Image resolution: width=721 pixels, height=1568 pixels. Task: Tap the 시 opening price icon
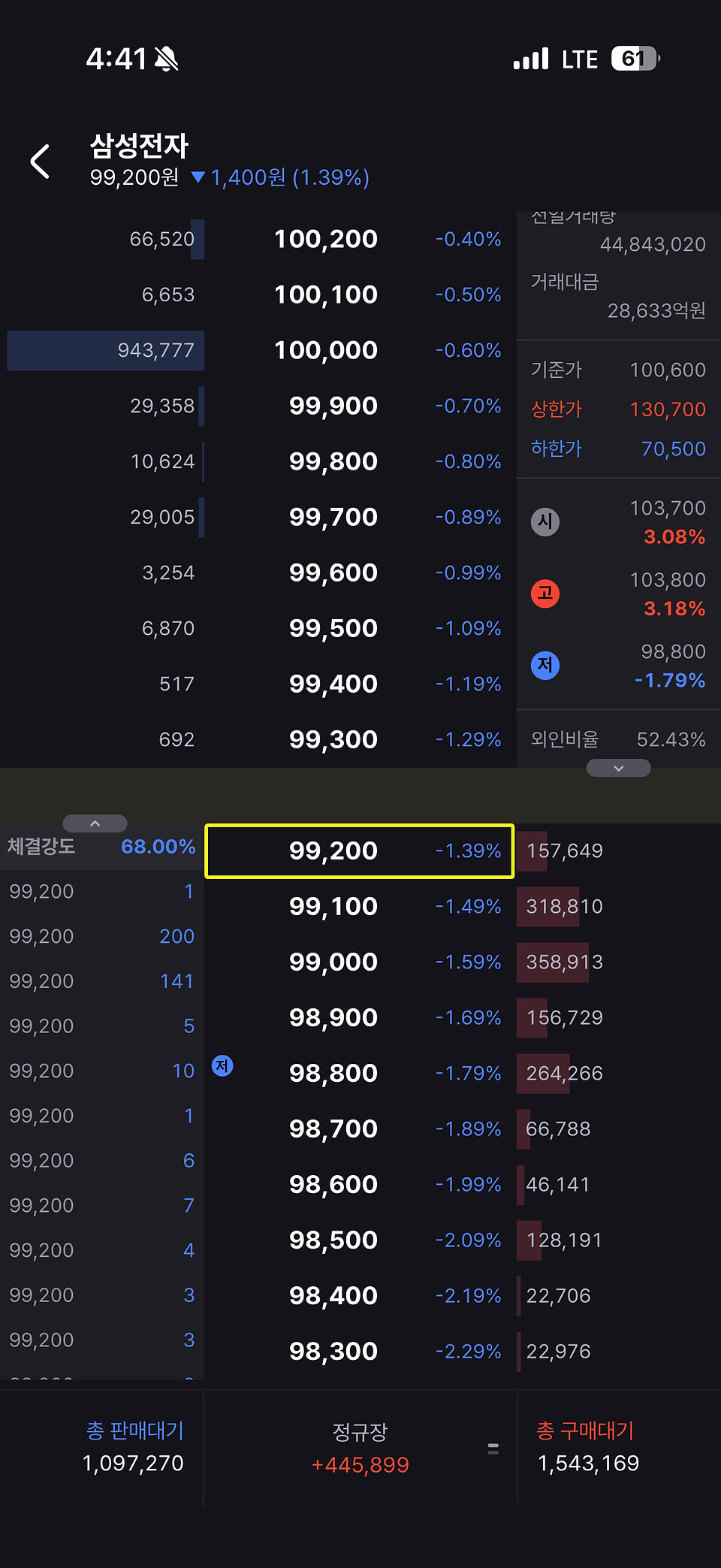(545, 522)
